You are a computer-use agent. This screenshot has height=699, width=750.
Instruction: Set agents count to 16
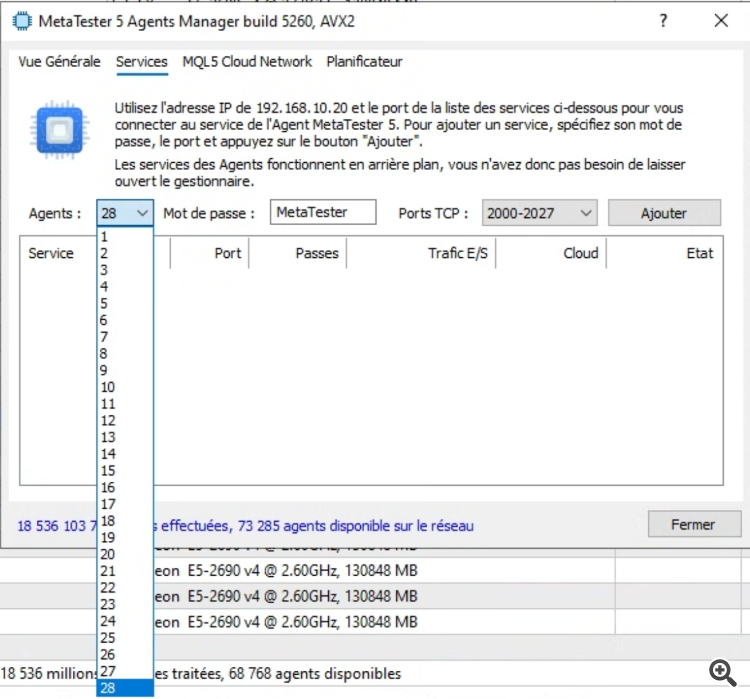(x=125, y=488)
